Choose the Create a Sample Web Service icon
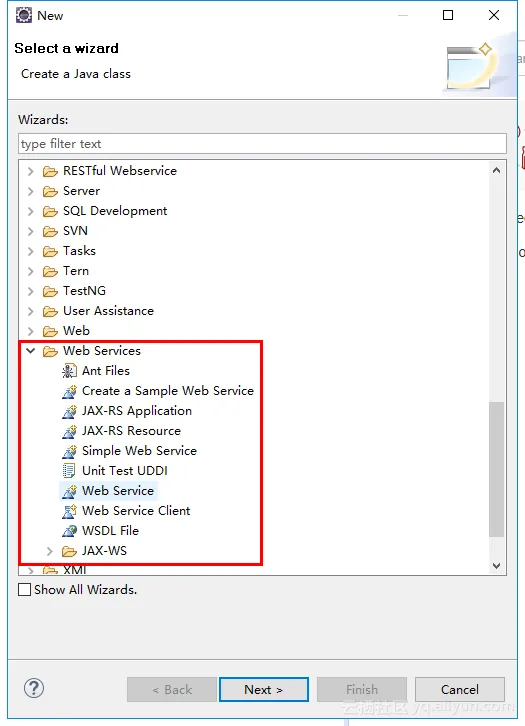 click(x=69, y=391)
